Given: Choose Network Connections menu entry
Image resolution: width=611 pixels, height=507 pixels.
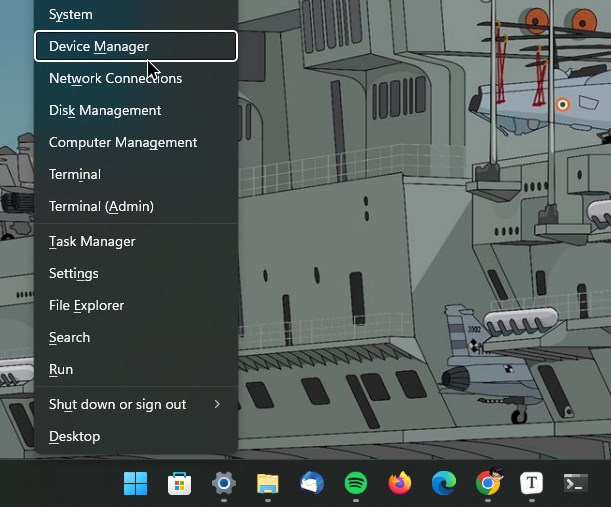Looking at the screenshot, I should [136, 78].
